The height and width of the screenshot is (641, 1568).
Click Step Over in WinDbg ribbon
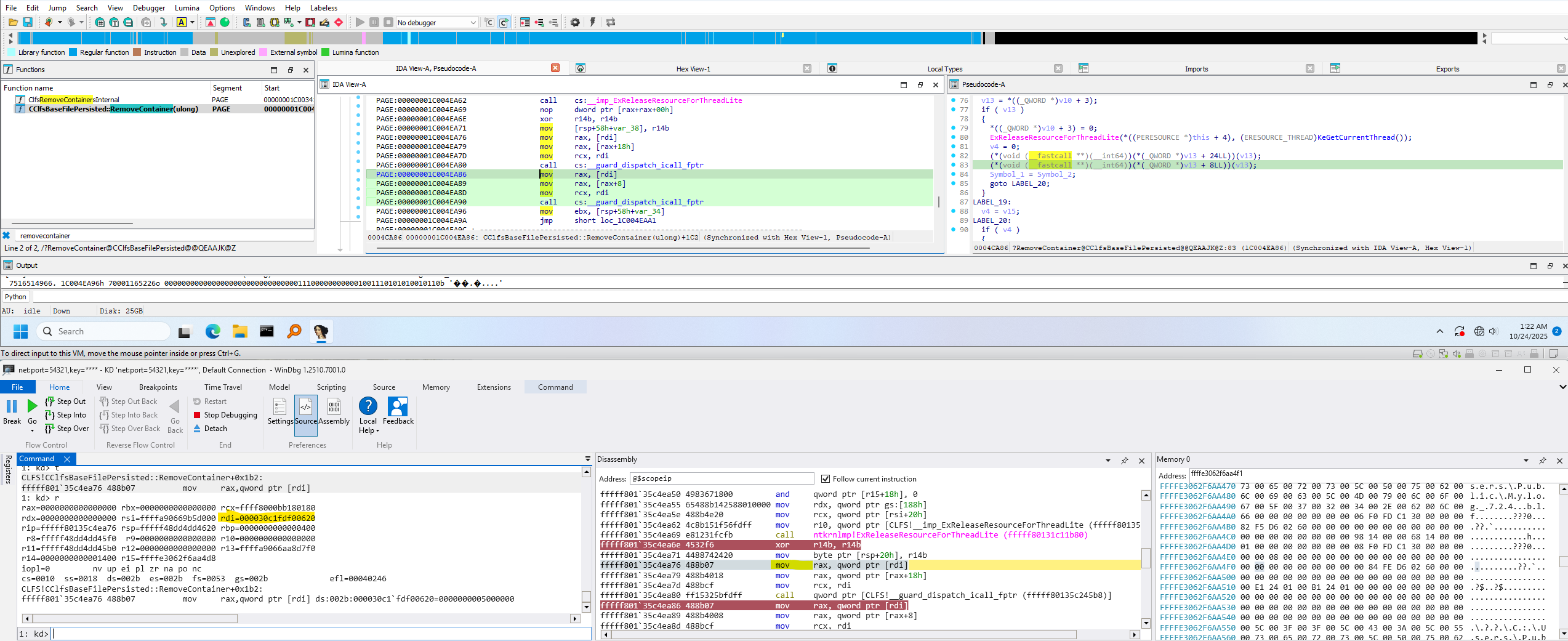coord(66,429)
